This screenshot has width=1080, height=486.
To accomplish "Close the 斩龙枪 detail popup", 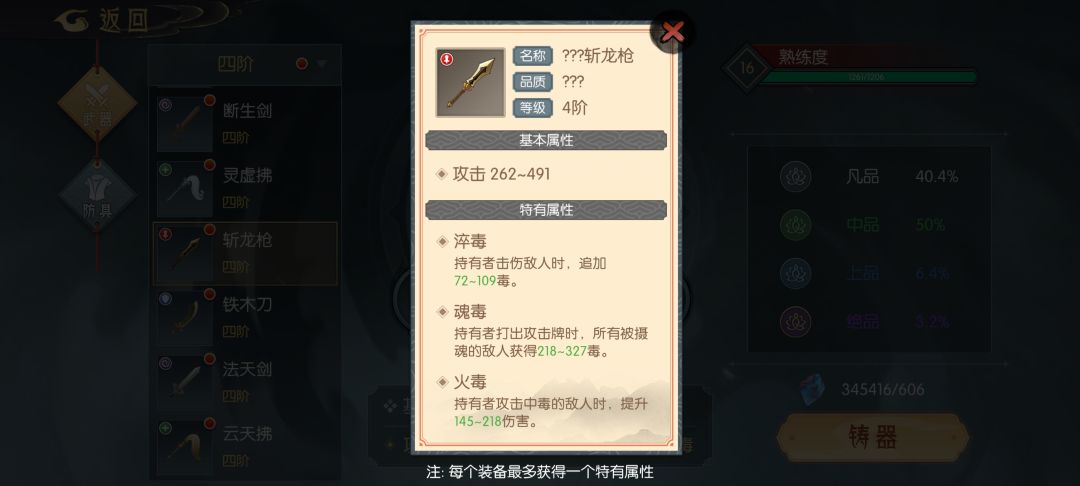I will pyautogui.click(x=672, y=32).
